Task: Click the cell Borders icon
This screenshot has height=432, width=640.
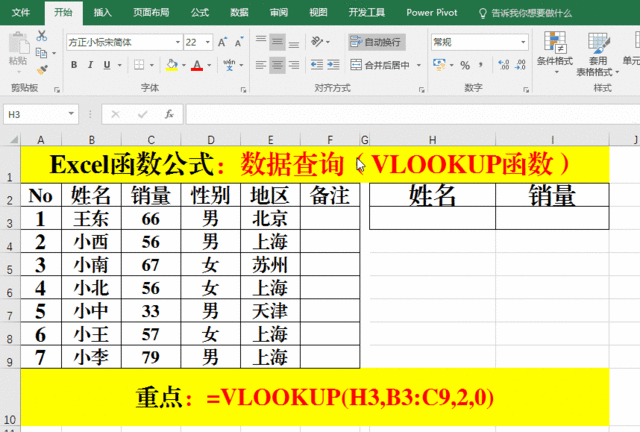Action: pos(139,65)
